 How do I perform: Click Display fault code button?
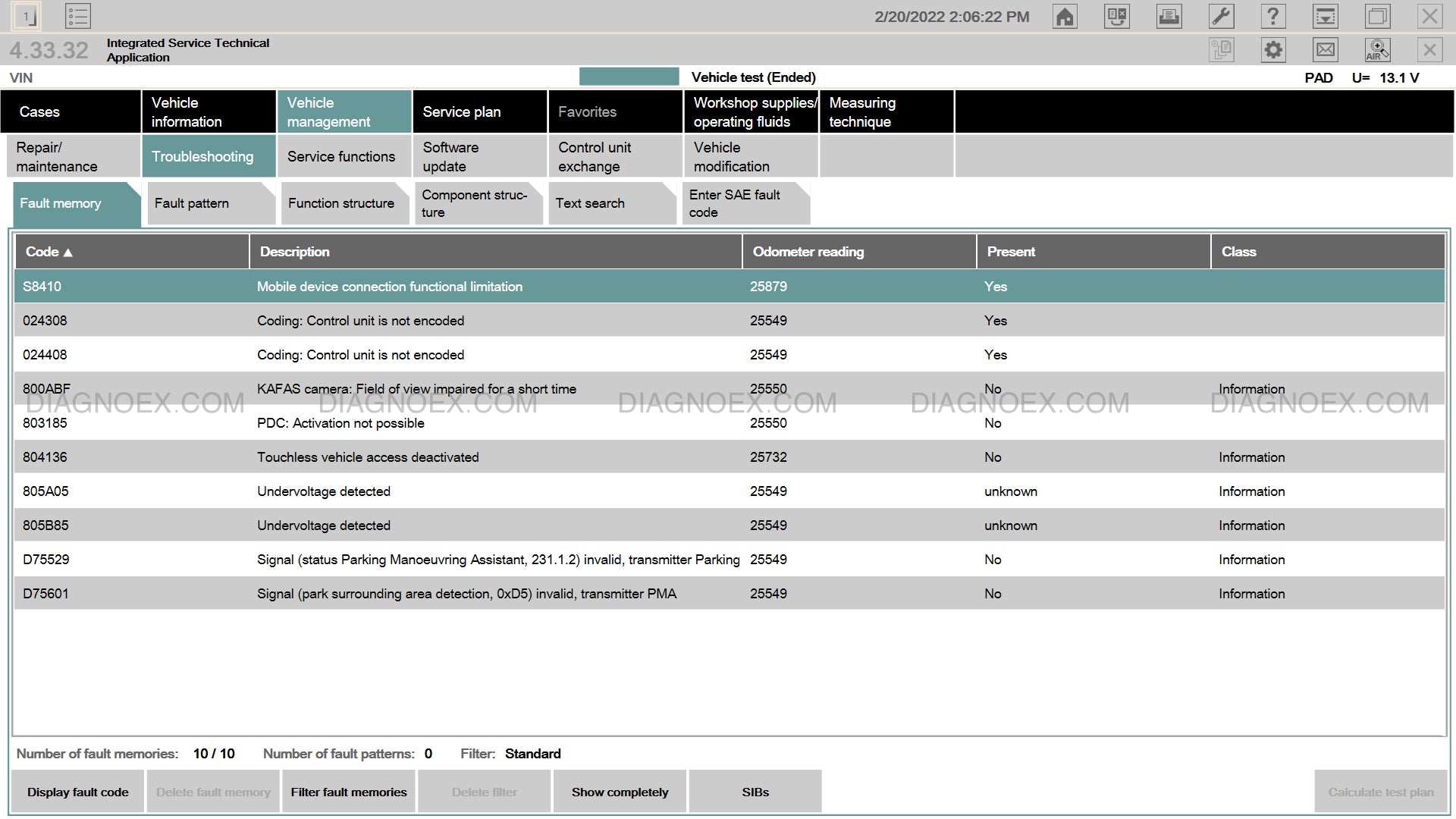(x=78, y=792)
